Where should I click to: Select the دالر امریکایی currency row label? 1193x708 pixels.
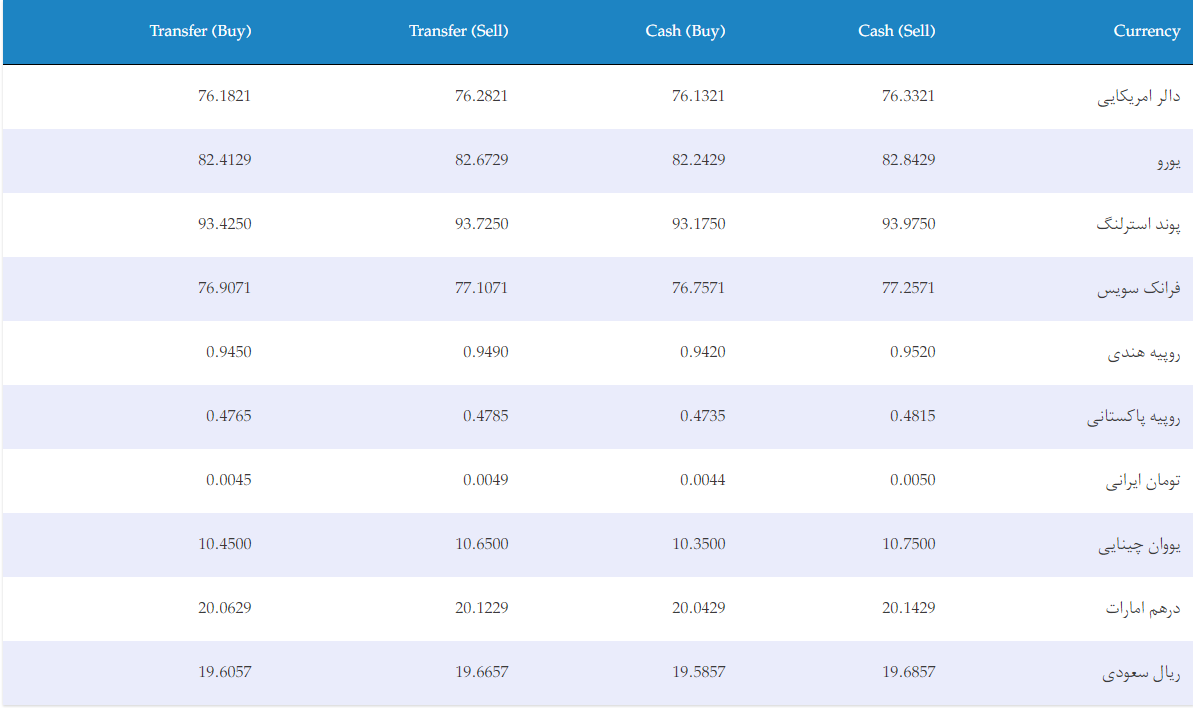[x=1138, y=97]
